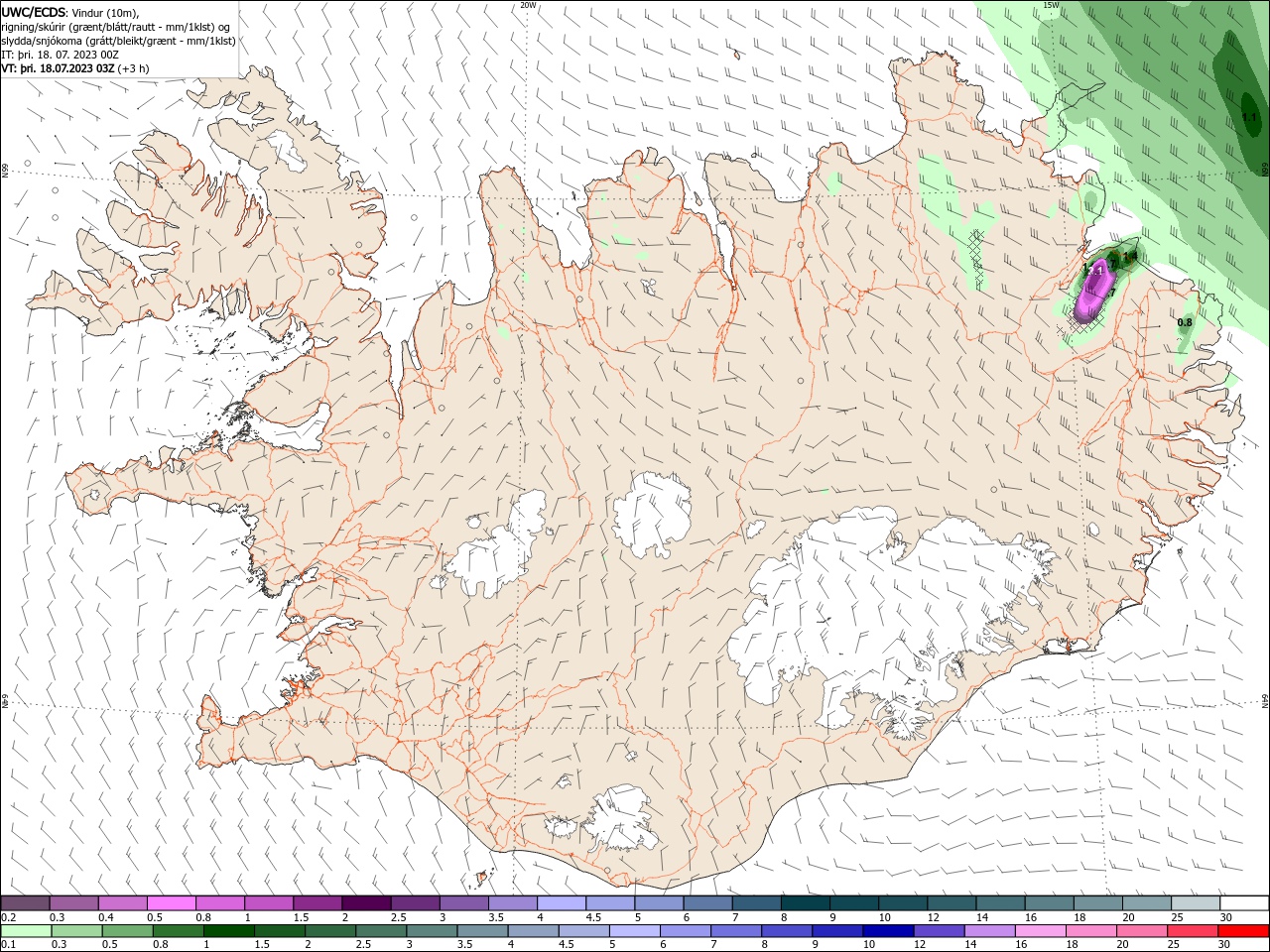Image resolution: width=1270 pixels, height=952 pixels.
Task: Click the 'IT: þri. 18. 07. 2023 00Z' line
Action: 61,55
